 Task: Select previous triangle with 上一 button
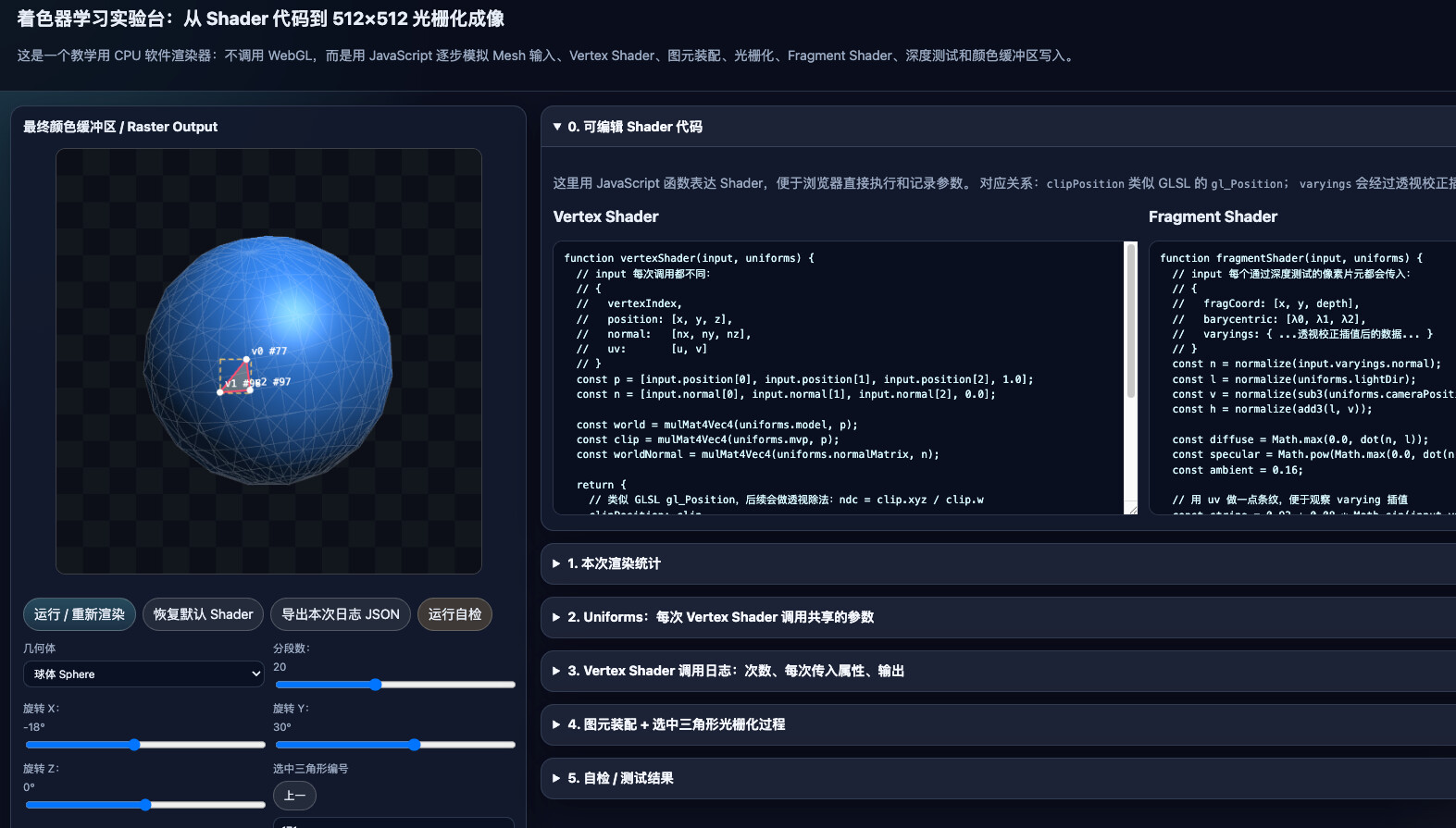coord(294,796)
